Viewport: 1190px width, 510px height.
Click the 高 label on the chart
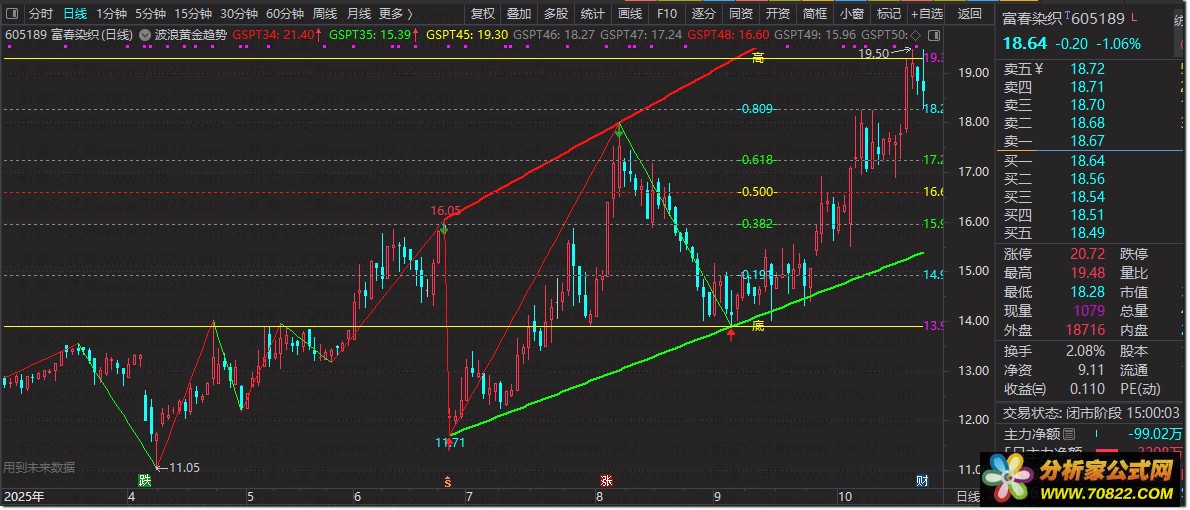point(757,58)
